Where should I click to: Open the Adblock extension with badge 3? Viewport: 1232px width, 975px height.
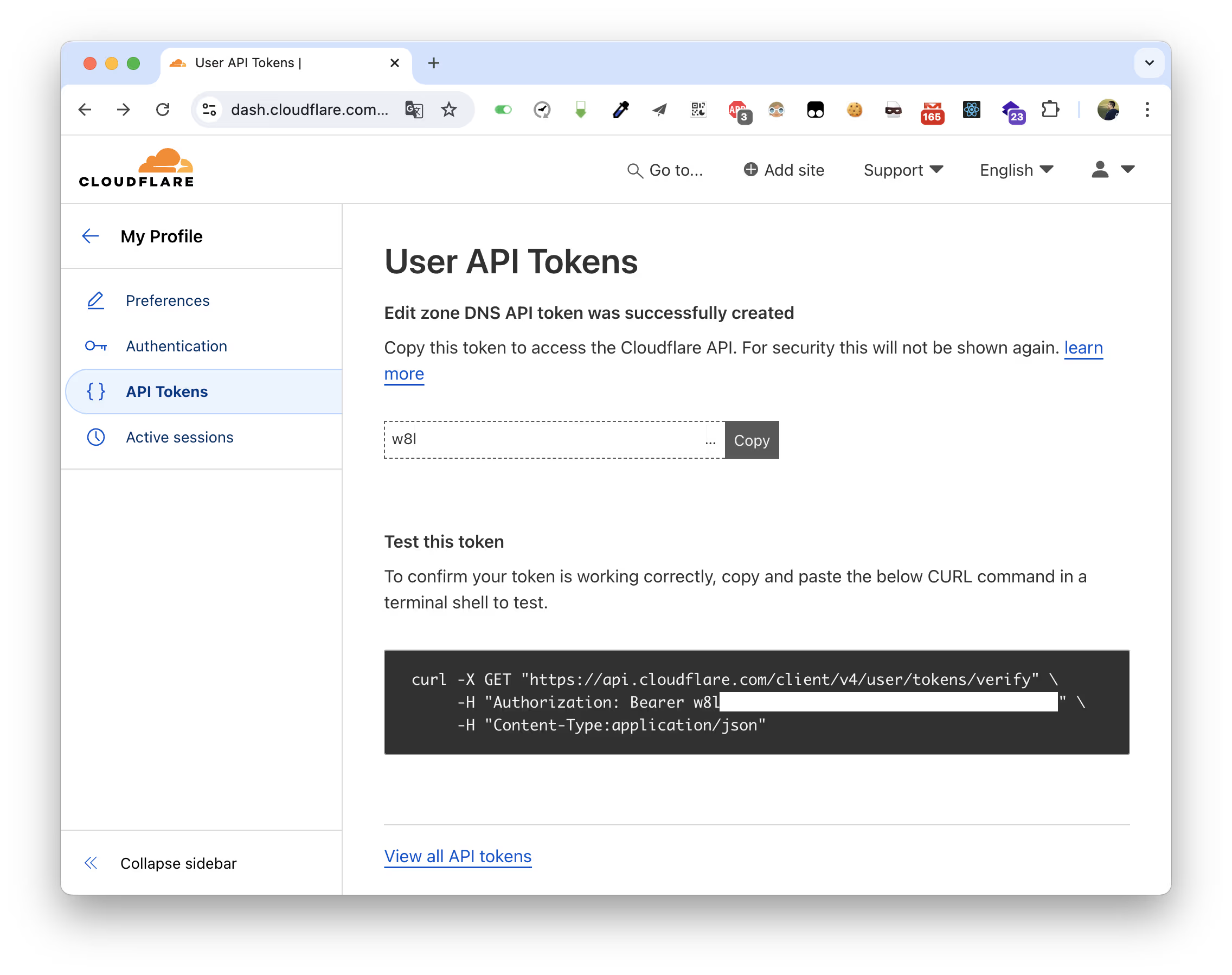pyautogui.click(x=739, y=111)
